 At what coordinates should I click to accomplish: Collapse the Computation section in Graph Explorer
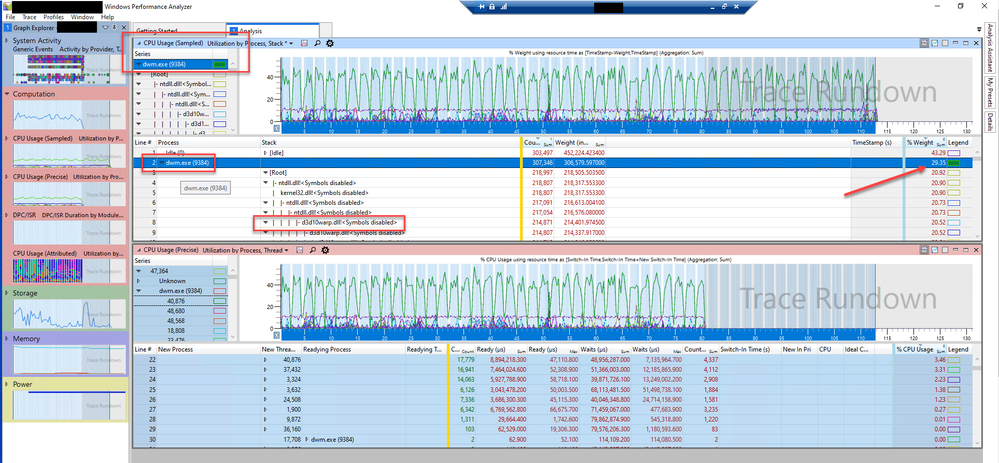(x=7, y=94)
